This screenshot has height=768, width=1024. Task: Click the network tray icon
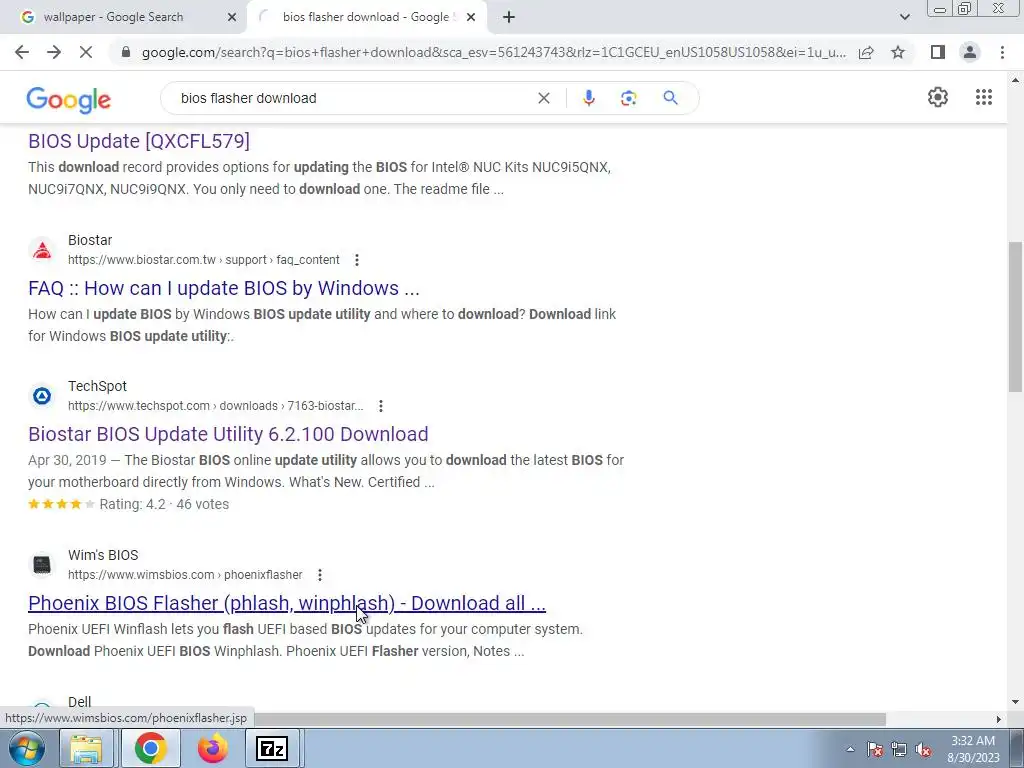click(899, 749)
